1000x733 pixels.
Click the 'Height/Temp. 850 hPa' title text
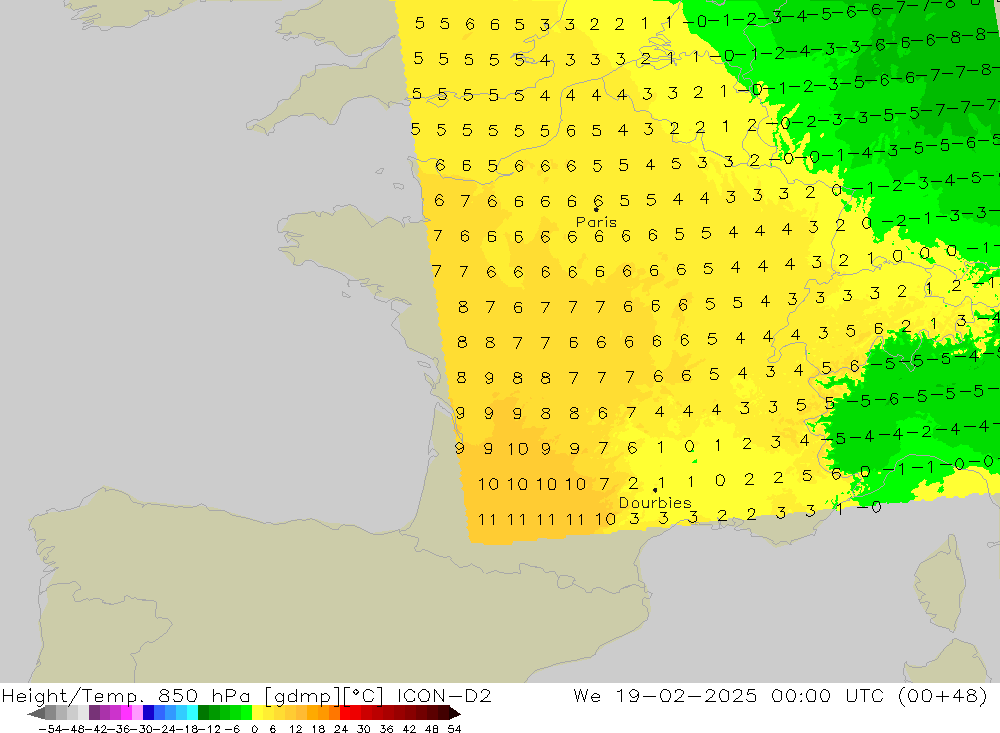point(128,695)
